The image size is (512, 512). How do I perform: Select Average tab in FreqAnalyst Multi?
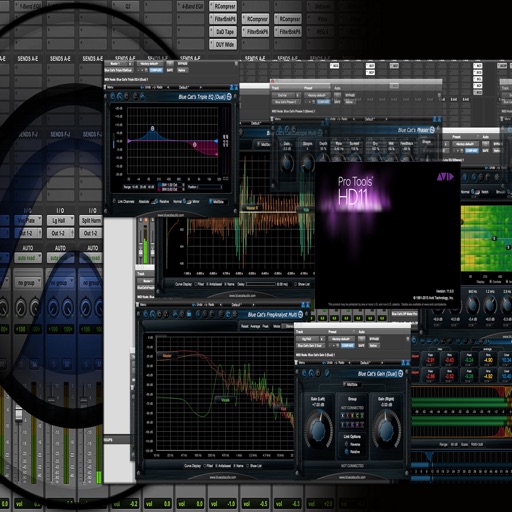255,326
